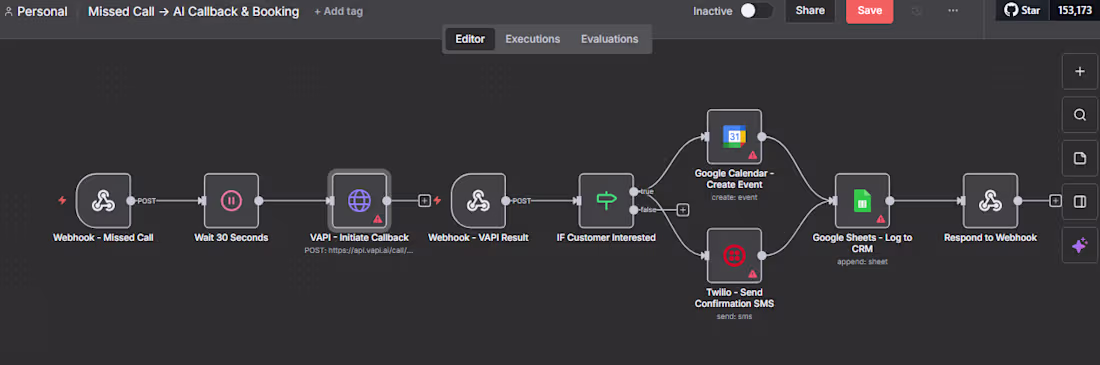This screenshot has height=365, width=1100.
Task: Click the plus connector after VAPI - Initiate Callback
Action: pyautogui.click(x=424, y=201)
